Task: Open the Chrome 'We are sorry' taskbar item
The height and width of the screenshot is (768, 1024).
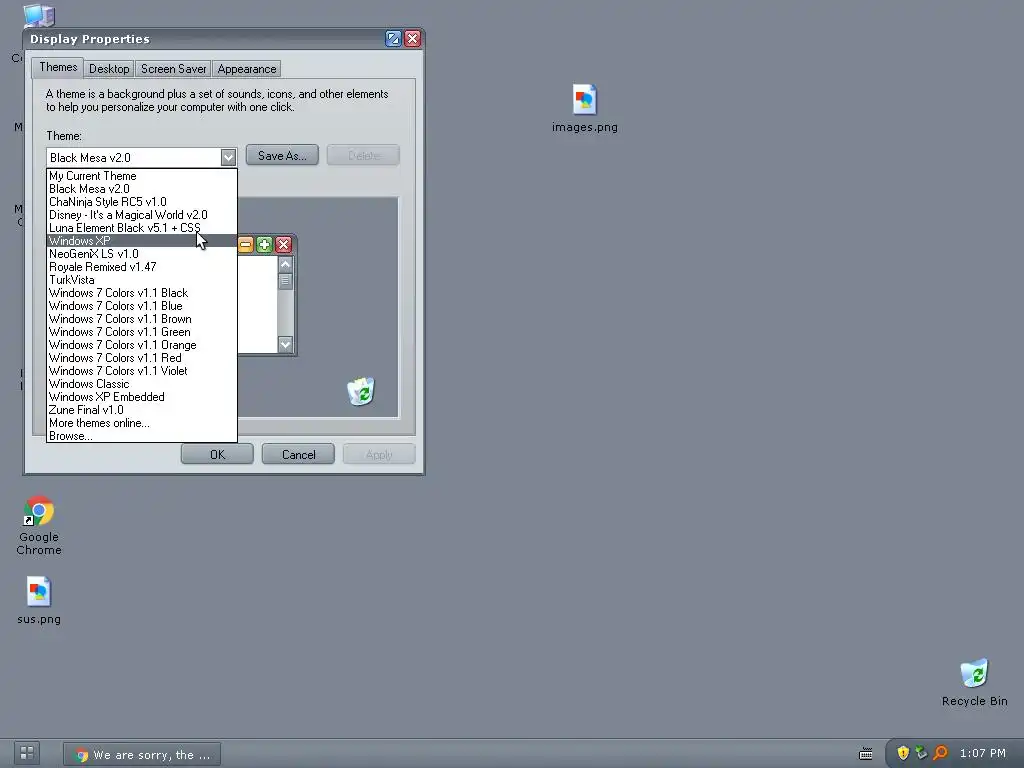Action: coord(142,754)
